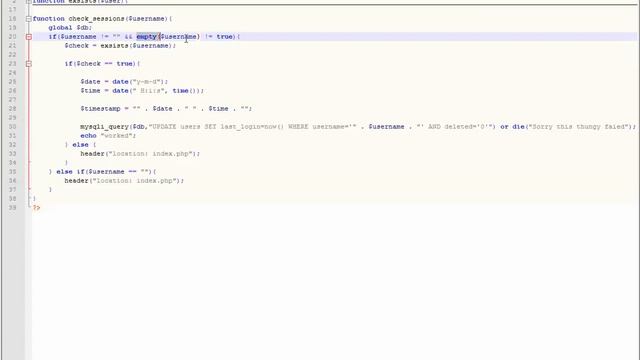Click the != true comparison on line 20
Image resolution: width=640 pixels, height=360 pixels.
(219, 37)
